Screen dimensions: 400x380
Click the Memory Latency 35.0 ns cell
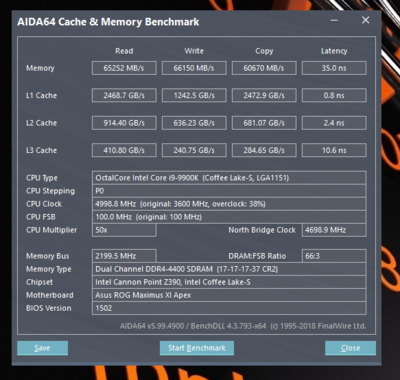(334, 68)
